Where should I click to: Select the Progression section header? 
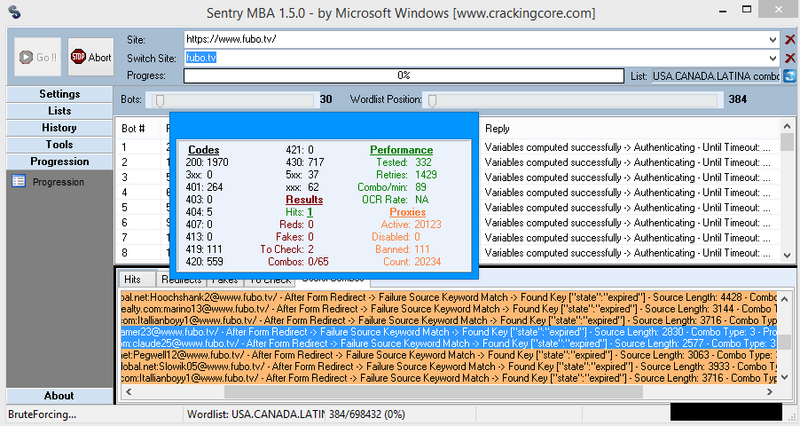(59, 161)
